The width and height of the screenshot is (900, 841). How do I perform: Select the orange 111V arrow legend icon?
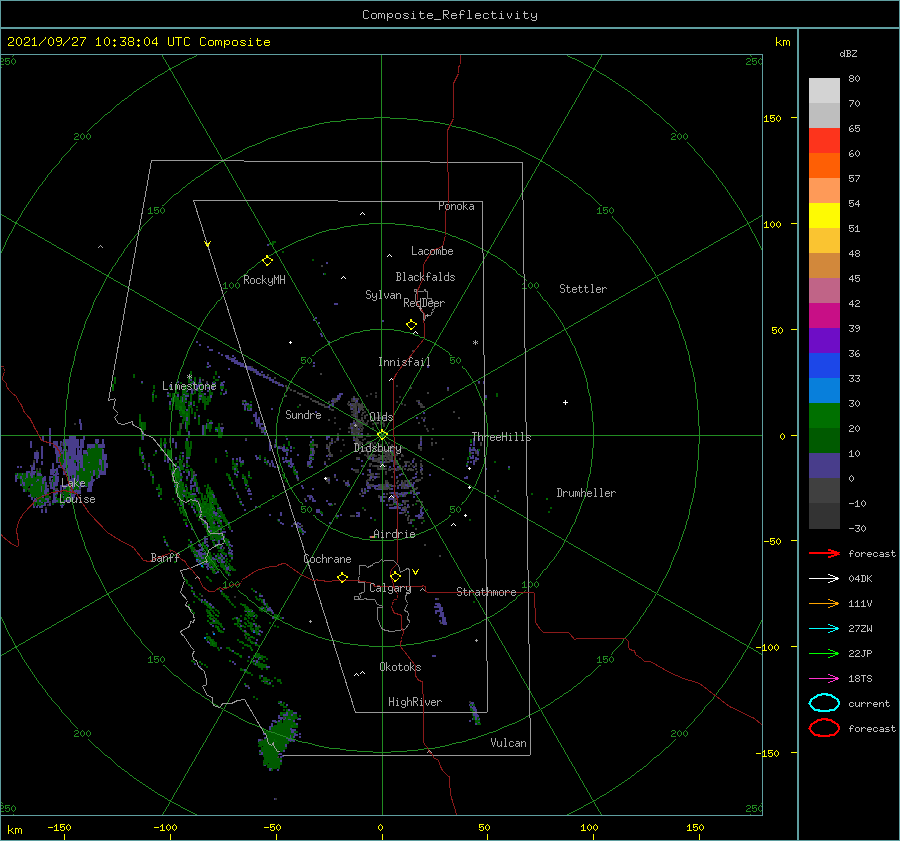click(824, 603)
